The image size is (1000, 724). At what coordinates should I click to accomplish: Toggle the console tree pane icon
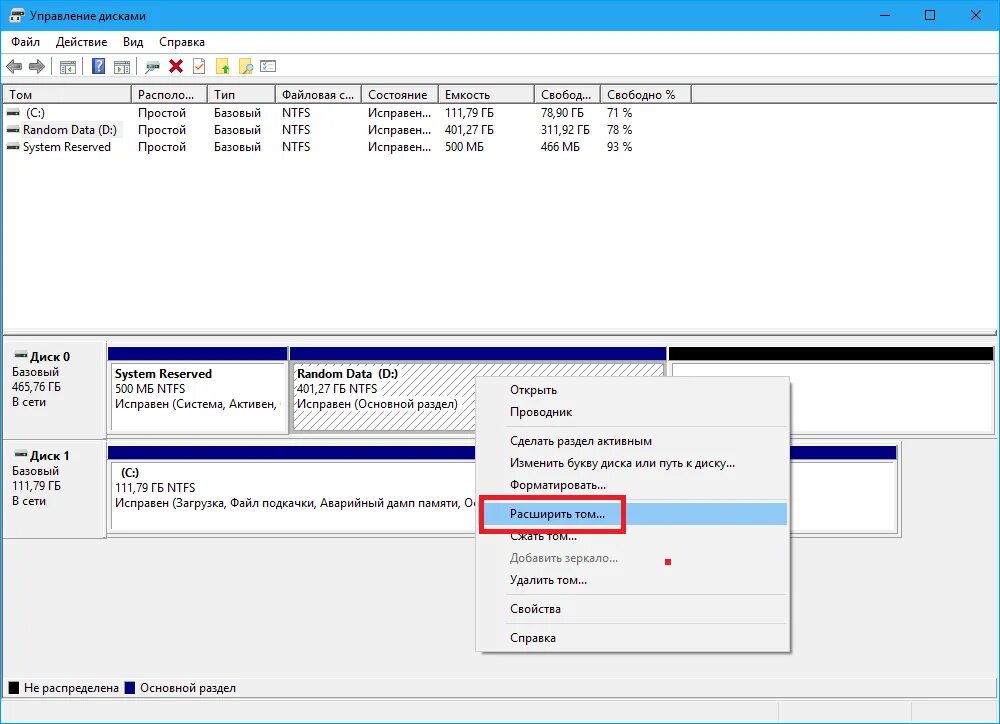(68, 66)
